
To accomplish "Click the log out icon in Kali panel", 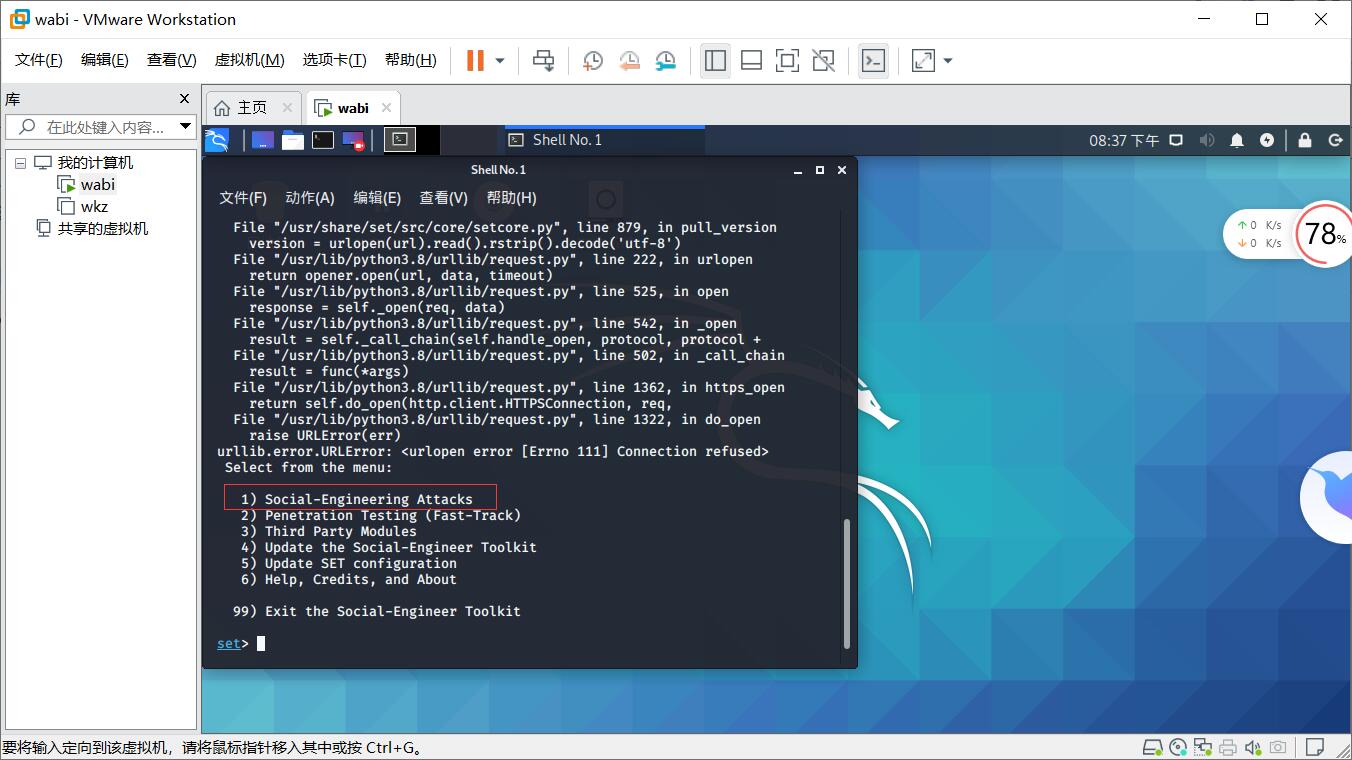I will click(x=1335, y=140).
